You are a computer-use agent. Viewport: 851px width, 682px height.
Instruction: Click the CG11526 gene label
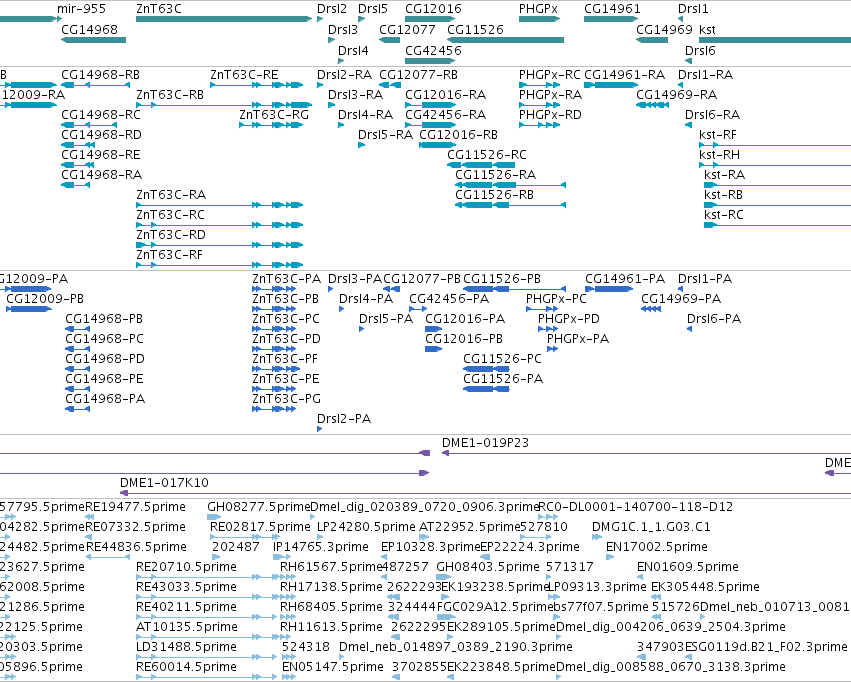475,29
